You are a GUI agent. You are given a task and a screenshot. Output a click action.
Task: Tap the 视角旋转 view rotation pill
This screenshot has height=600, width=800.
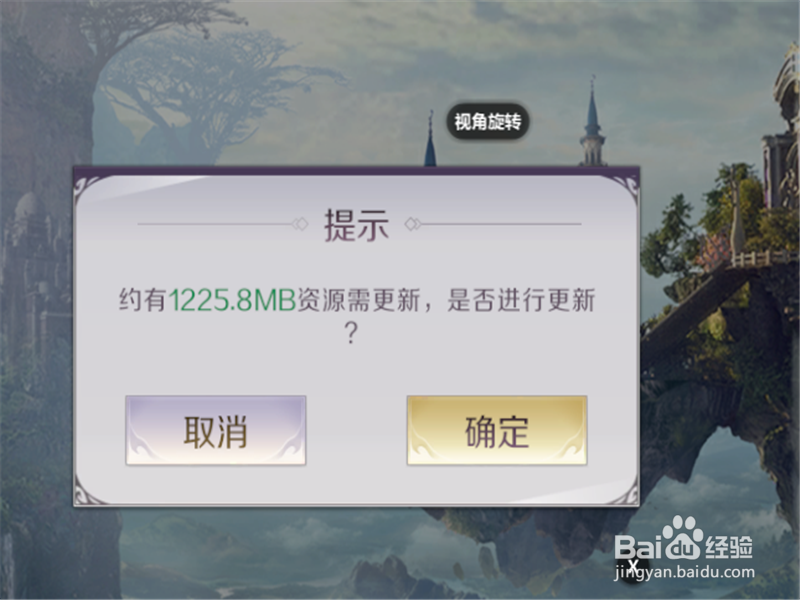click(x=488, y=121)
